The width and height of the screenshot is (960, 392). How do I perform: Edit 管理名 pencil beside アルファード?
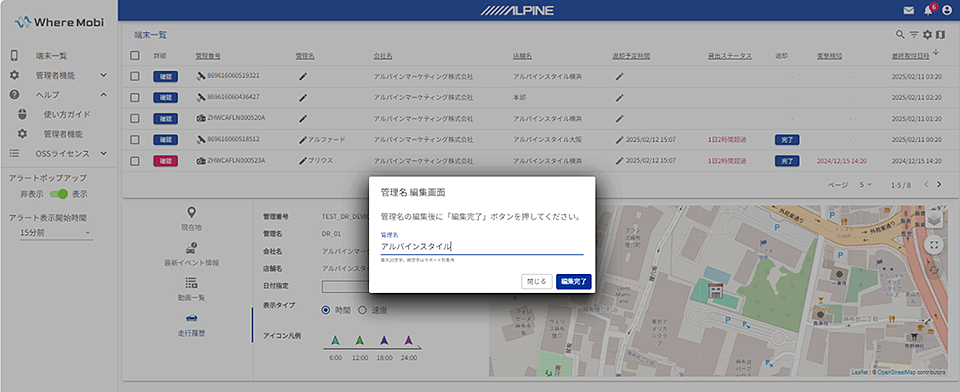[x=302, y=140]
